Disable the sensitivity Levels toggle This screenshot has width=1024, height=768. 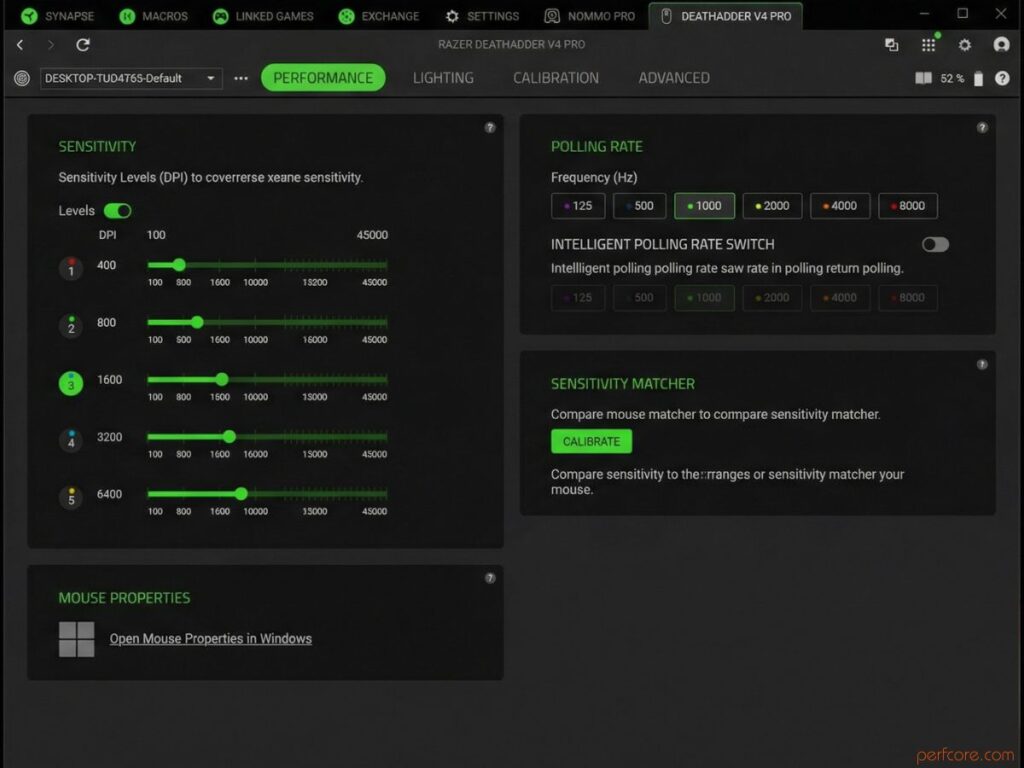117,211
